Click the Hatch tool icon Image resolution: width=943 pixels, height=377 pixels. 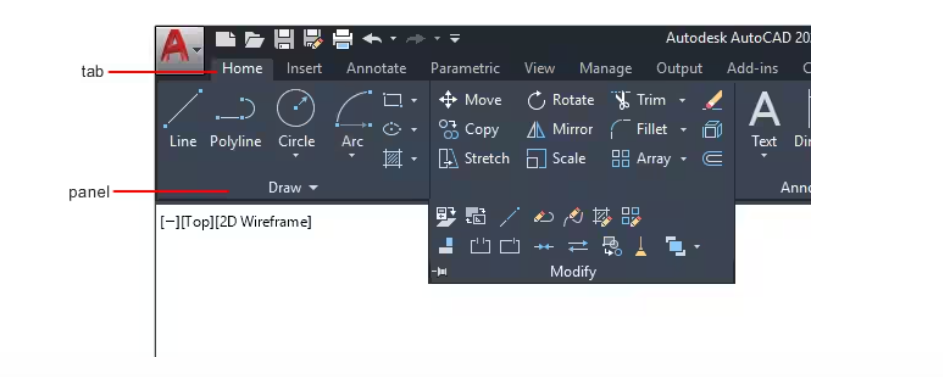tap(392, 159)
